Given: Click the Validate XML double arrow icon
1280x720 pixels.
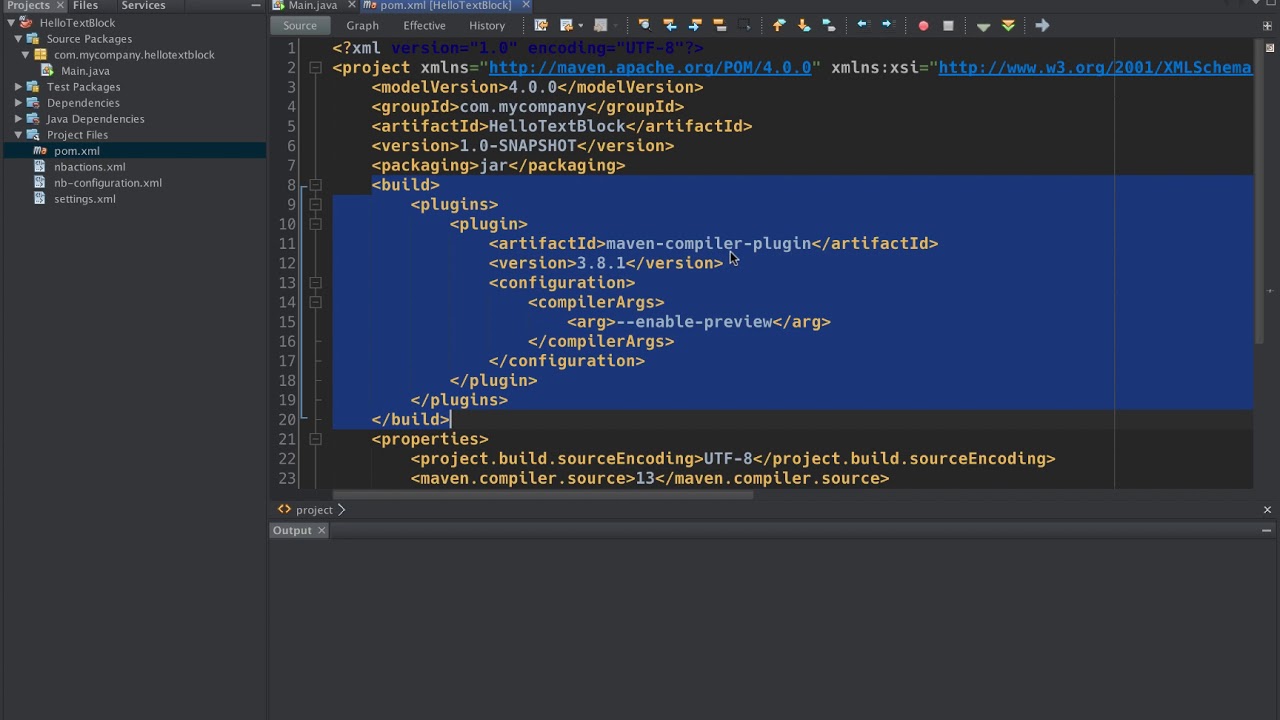Looking at the screenshot, I should coord(1008,25).
